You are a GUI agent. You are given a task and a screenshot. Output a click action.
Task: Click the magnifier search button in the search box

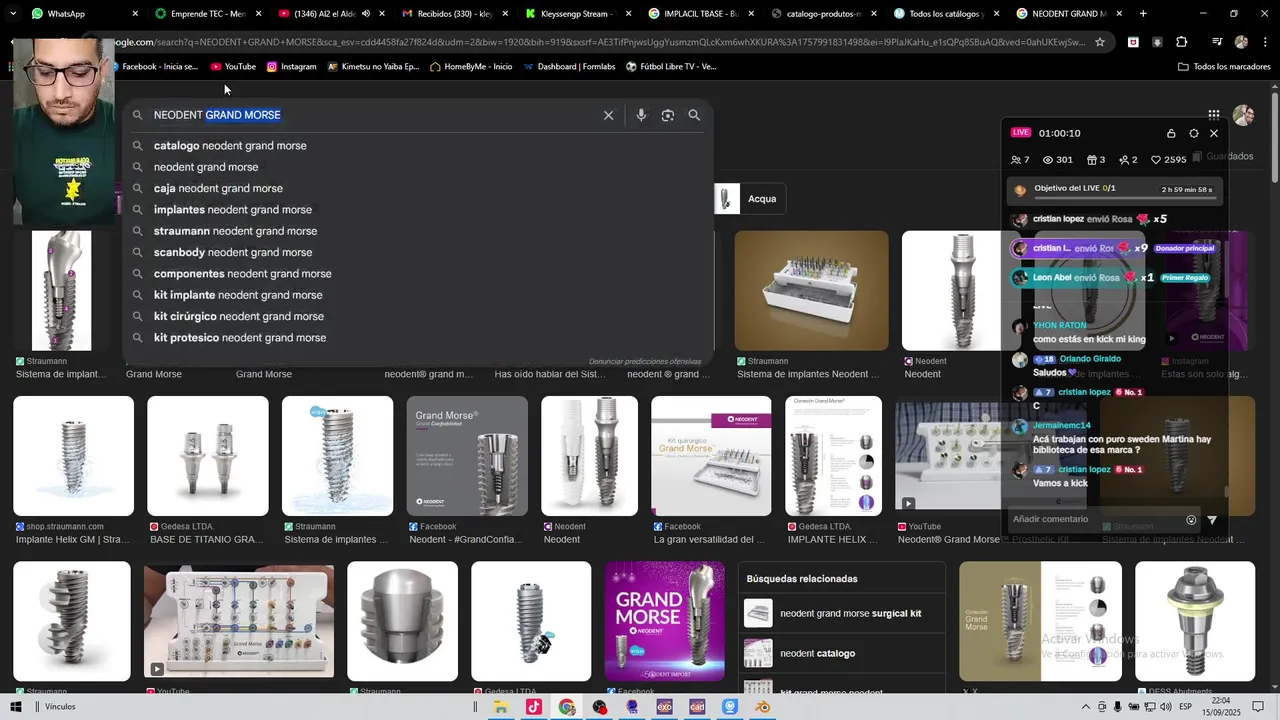pyautogui.click(x=694, y=115)
